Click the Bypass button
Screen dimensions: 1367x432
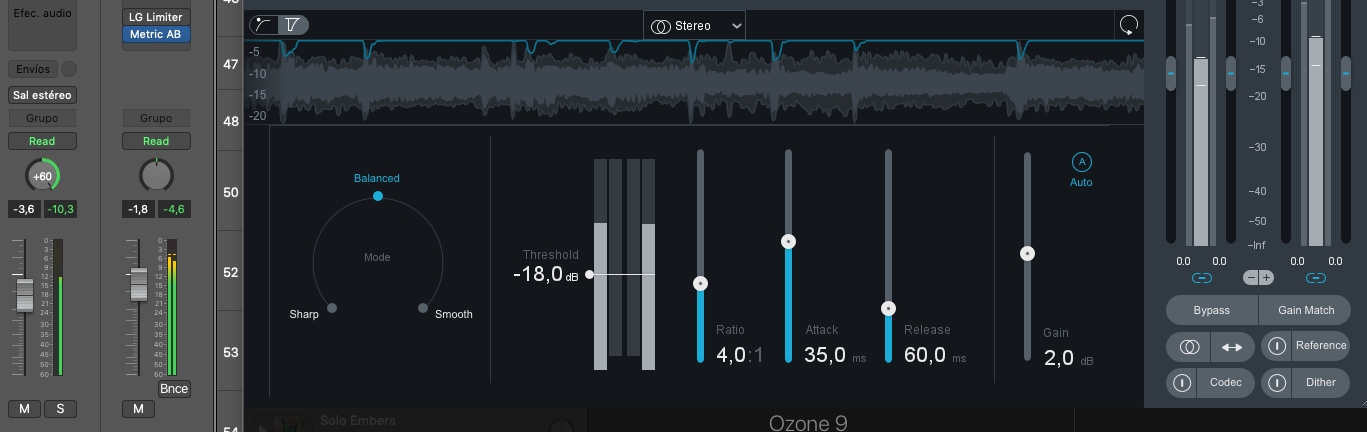click(1212, 310)
